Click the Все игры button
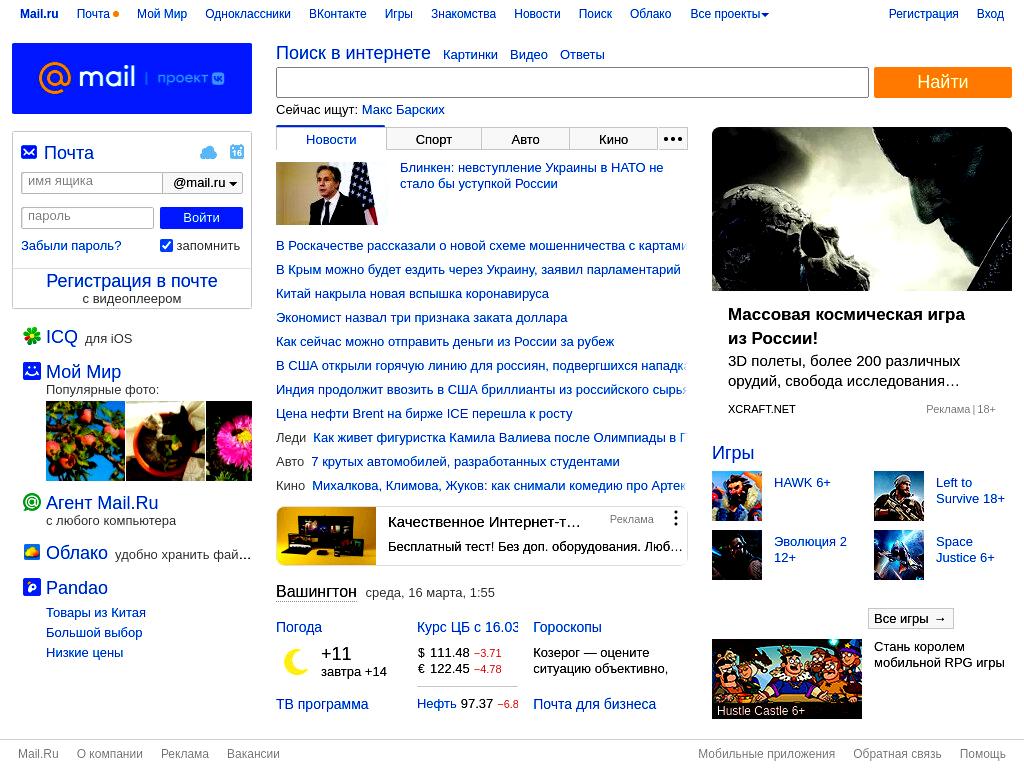This screenshot has width=1024, height=768. tap(910, 618)
